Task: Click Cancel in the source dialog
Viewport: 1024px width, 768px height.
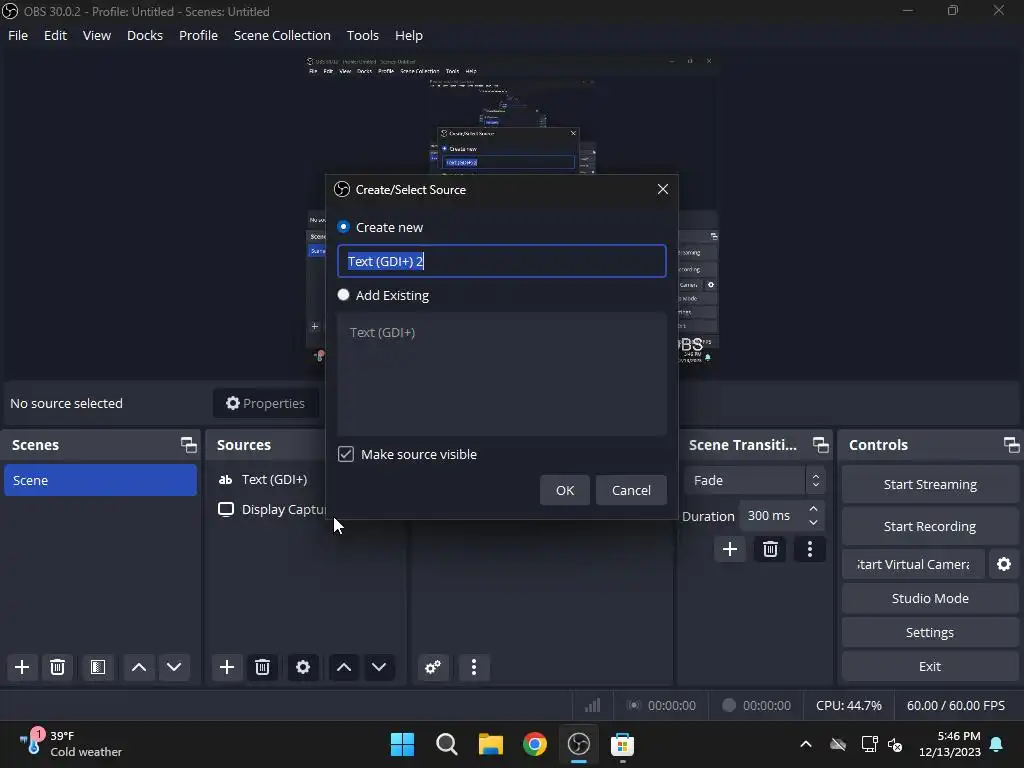Action: point(631,490)
